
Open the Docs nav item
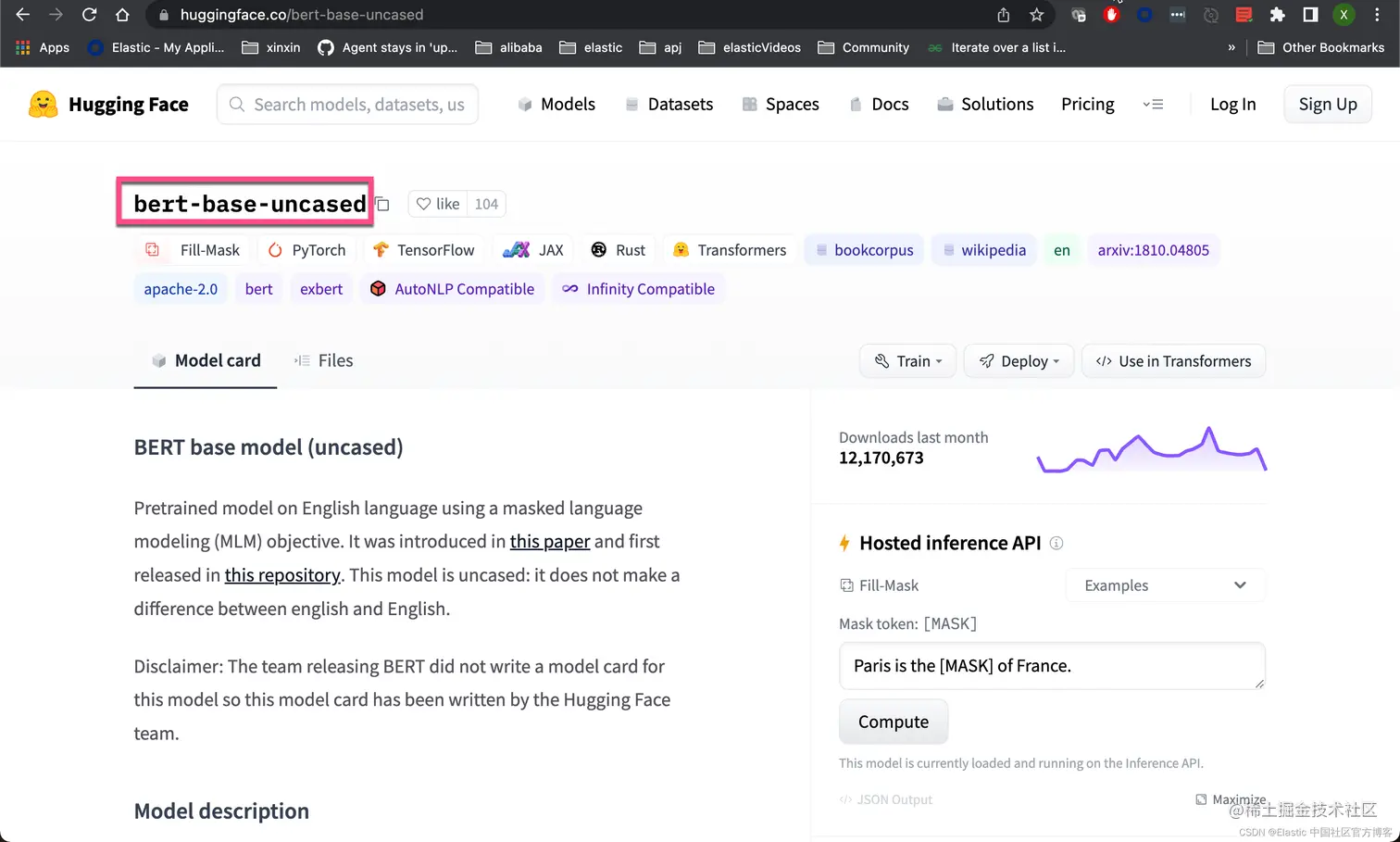tap(879, 104)
